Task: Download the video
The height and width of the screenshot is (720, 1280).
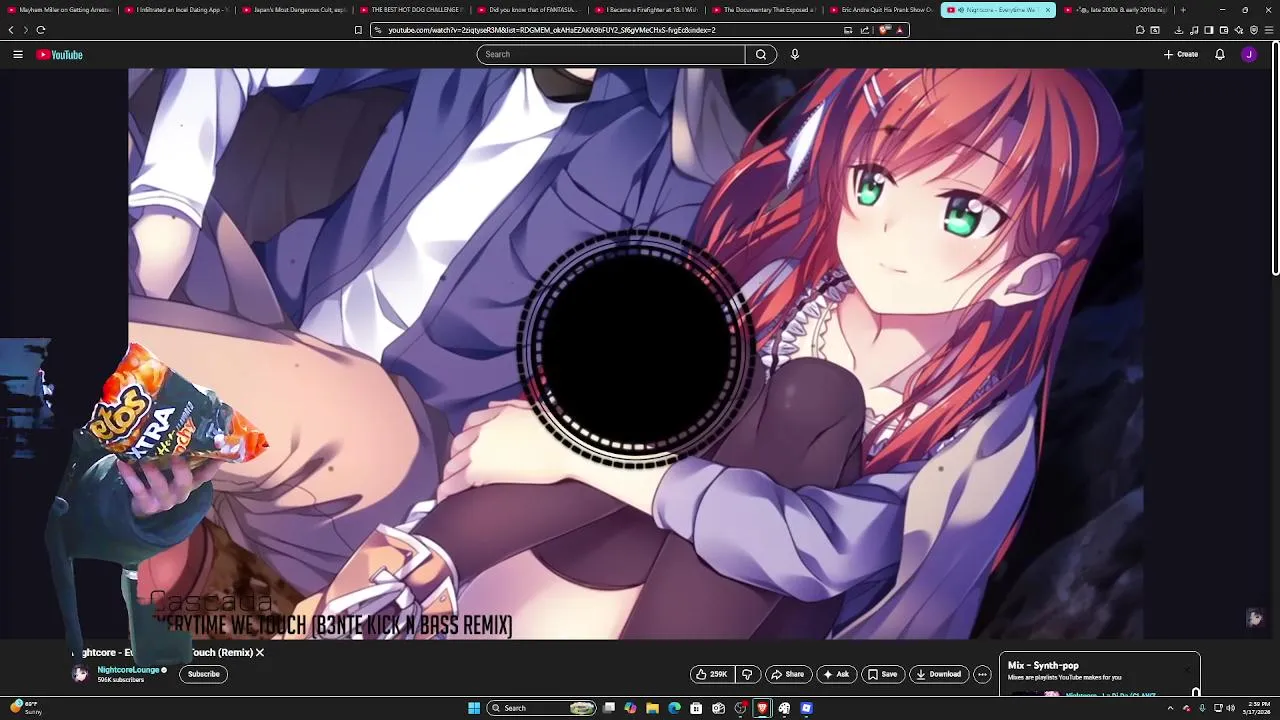Action: click(939, 674)
